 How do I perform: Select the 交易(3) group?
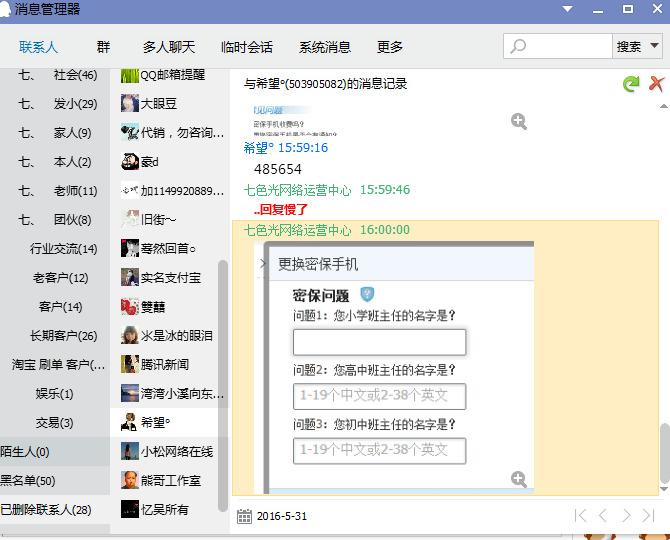(x=55, y=423)
